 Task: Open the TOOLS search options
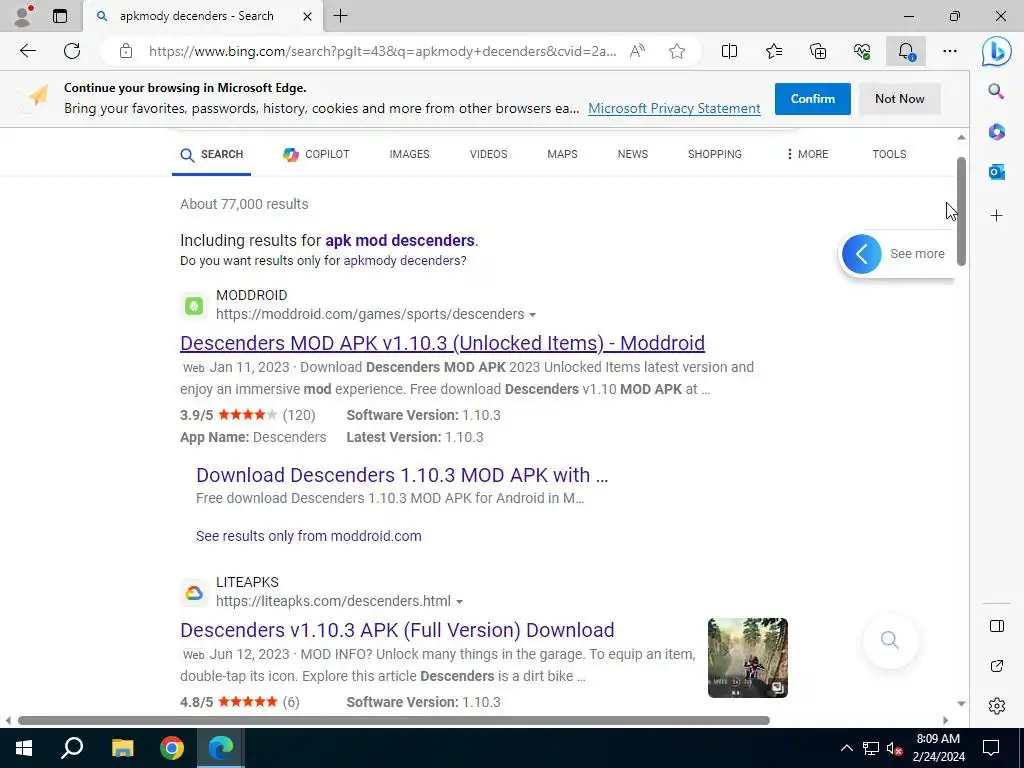pos(889,154)
